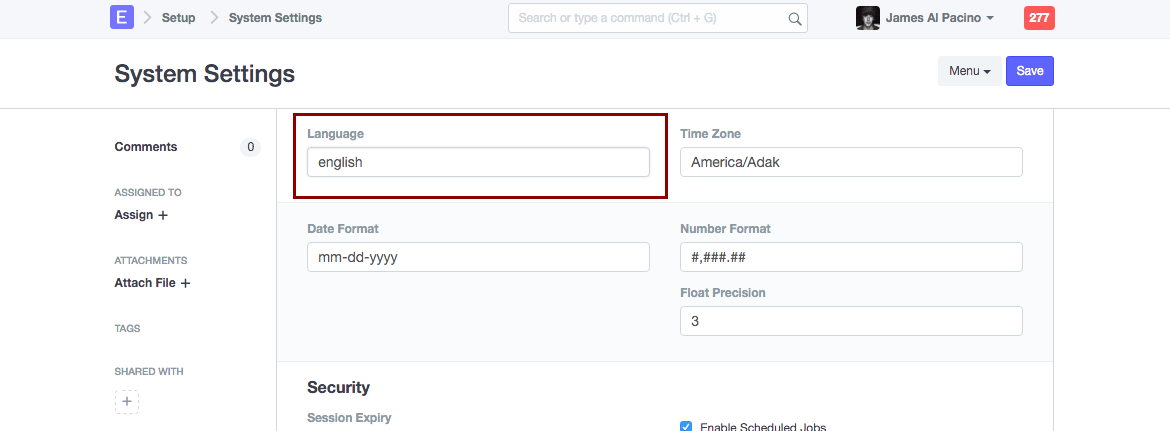Open the Time Zone America/Adak selector
The height and width of the screenshot is (431, 1170).
tap(851, 162)
